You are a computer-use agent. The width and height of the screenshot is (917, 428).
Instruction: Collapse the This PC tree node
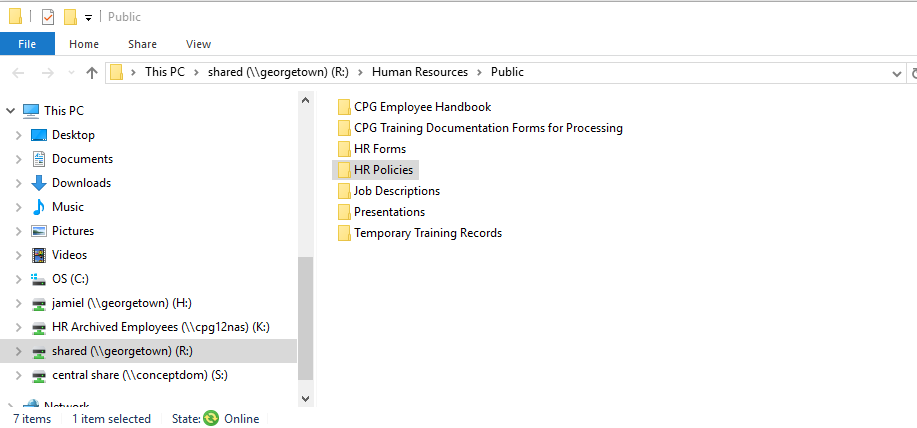(11, 111)
